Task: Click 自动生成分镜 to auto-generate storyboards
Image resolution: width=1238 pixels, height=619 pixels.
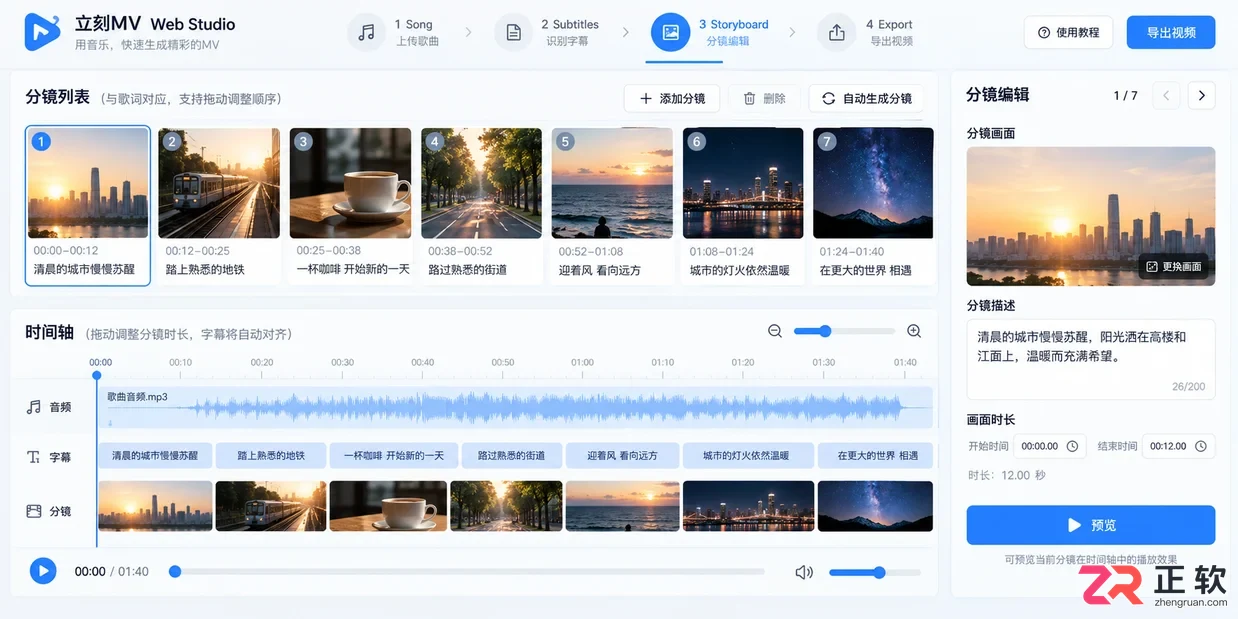Action: pos(867,98)
